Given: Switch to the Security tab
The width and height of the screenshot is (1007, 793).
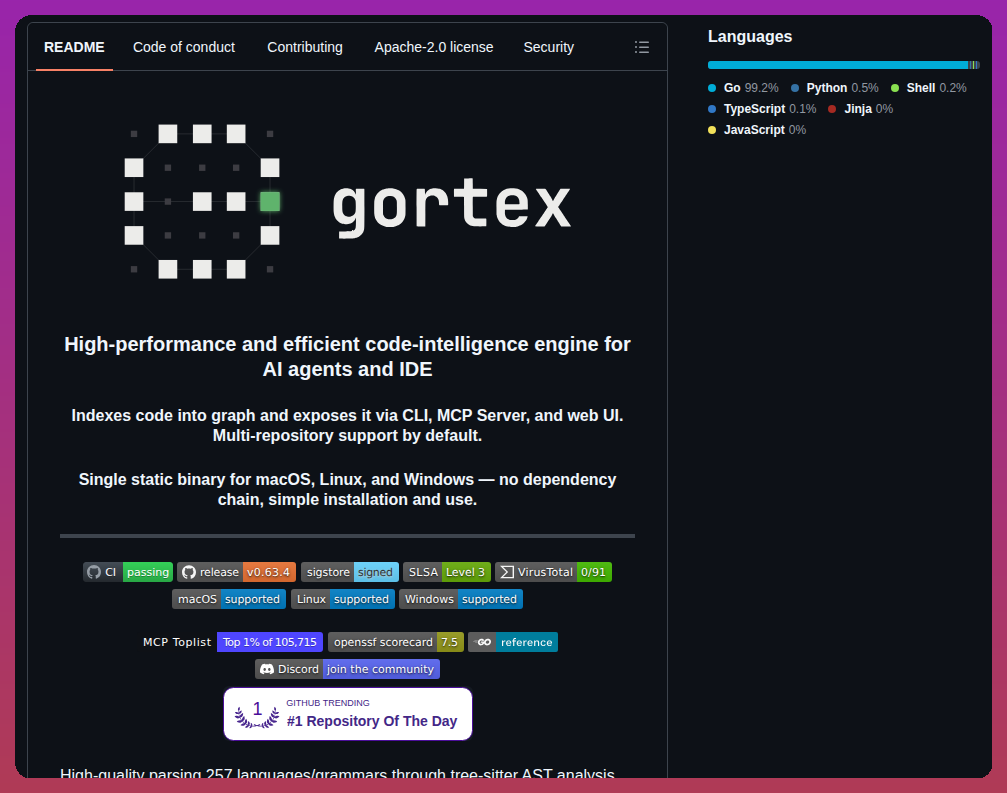Looking at the screenshot, I should [548, 48].
